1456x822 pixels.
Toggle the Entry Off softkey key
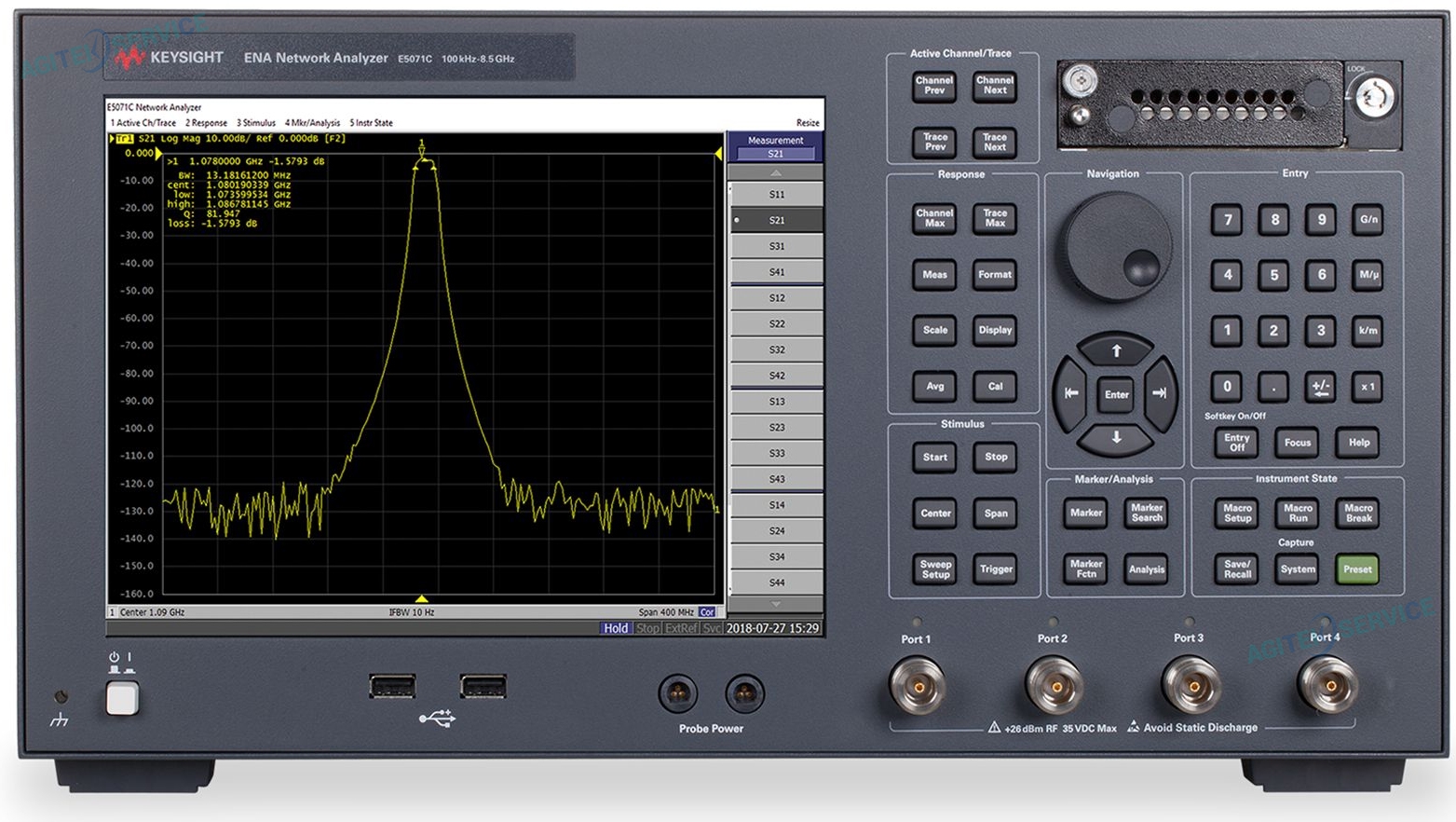tap(1237, 443)
